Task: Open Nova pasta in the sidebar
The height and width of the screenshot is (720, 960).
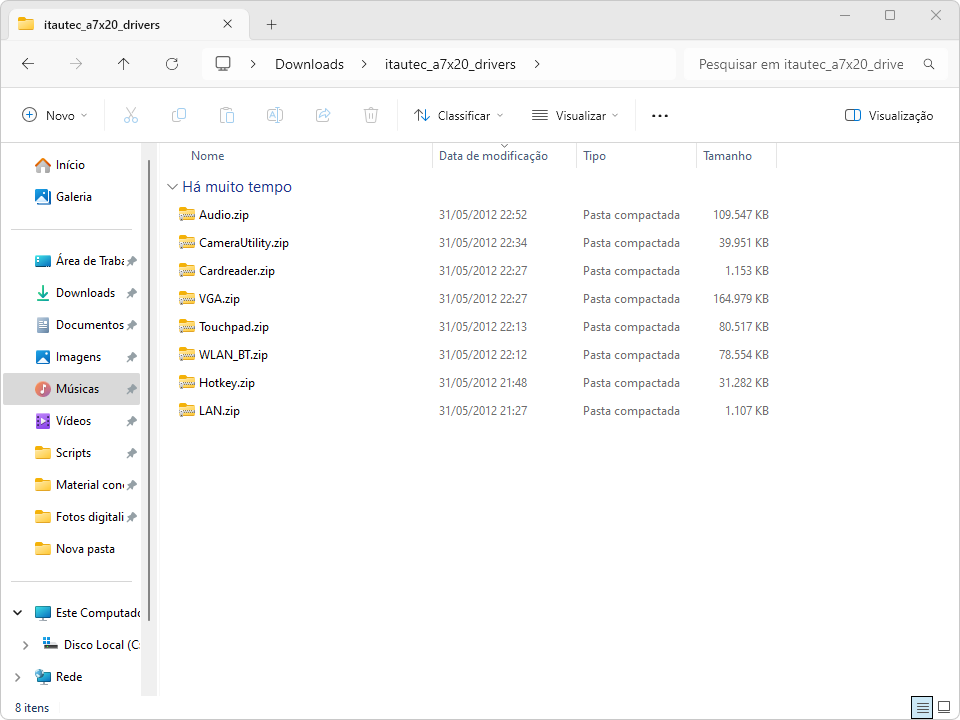Action: pos(75,549)
